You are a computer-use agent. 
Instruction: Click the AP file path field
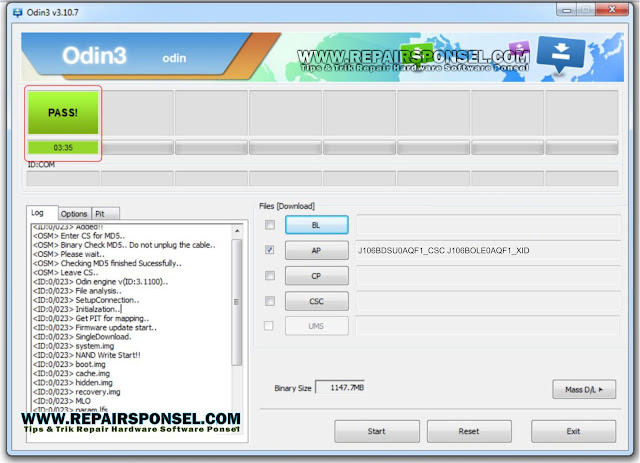tap(488, 250)
